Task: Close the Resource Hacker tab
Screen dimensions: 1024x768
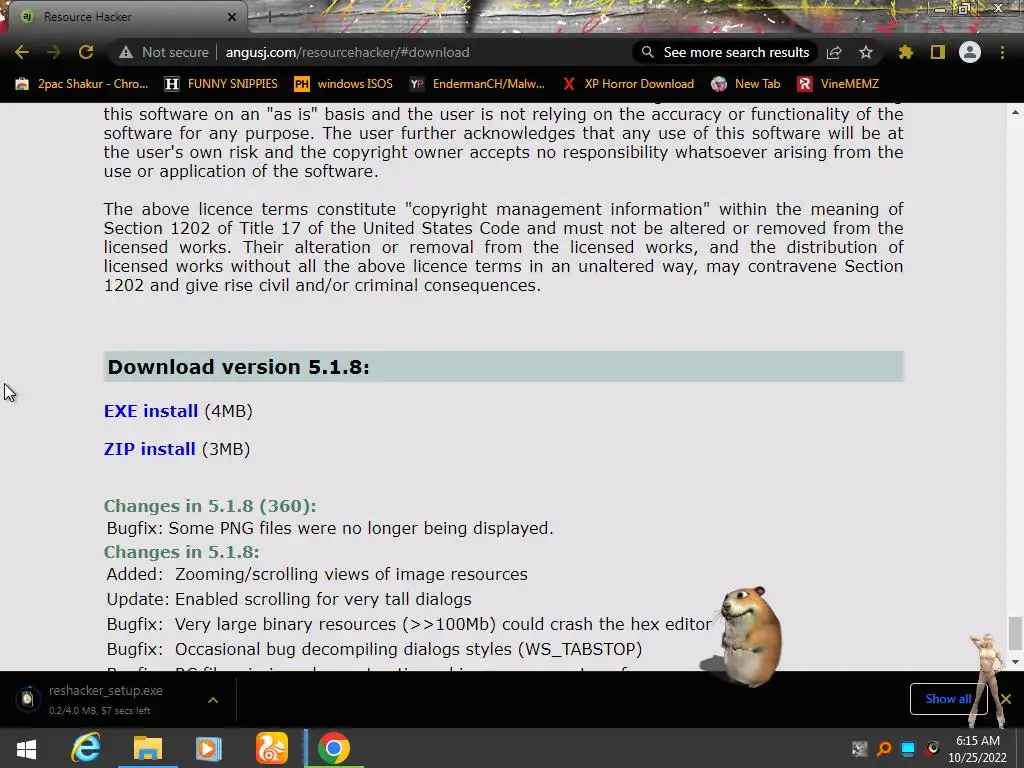Action: click(231, 17)
